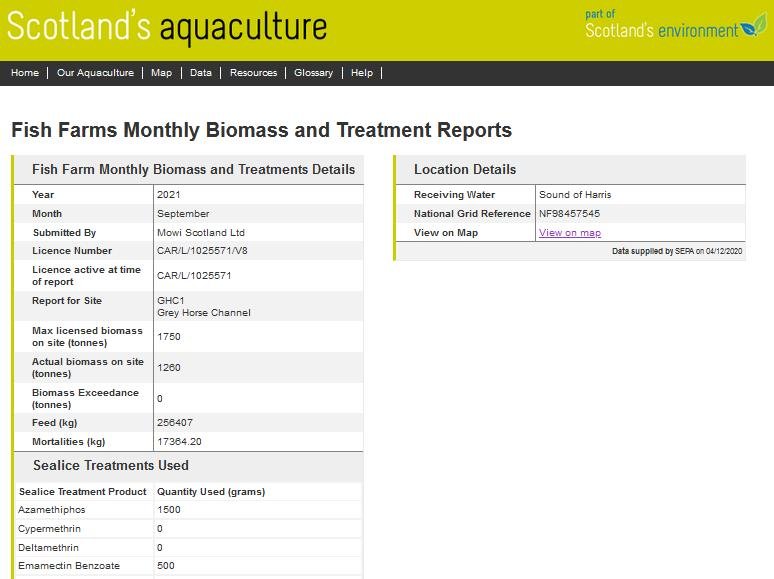Open Our Aquaculture in the navigation bar
Screen dimensions: 774x579
point(95,73)
